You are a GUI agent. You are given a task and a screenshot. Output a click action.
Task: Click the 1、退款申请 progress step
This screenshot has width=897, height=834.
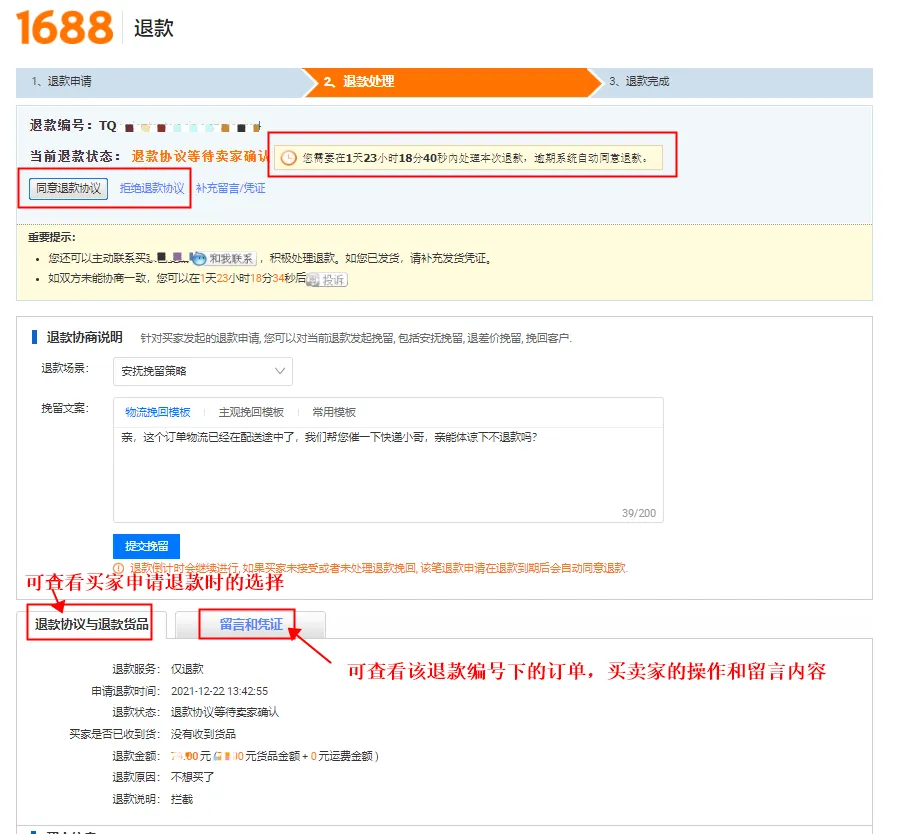pyautogui.click(x=158, y=82)
